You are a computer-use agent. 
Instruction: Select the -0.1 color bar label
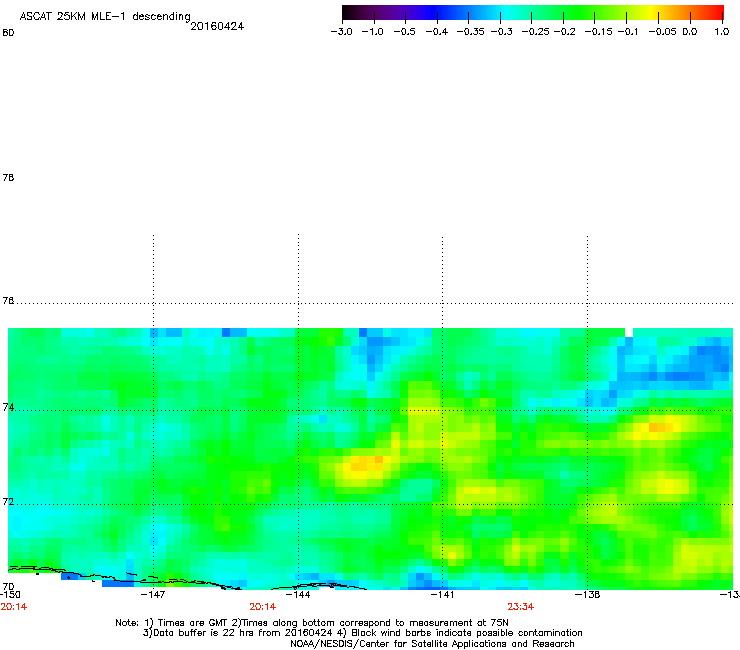(628, 32)
